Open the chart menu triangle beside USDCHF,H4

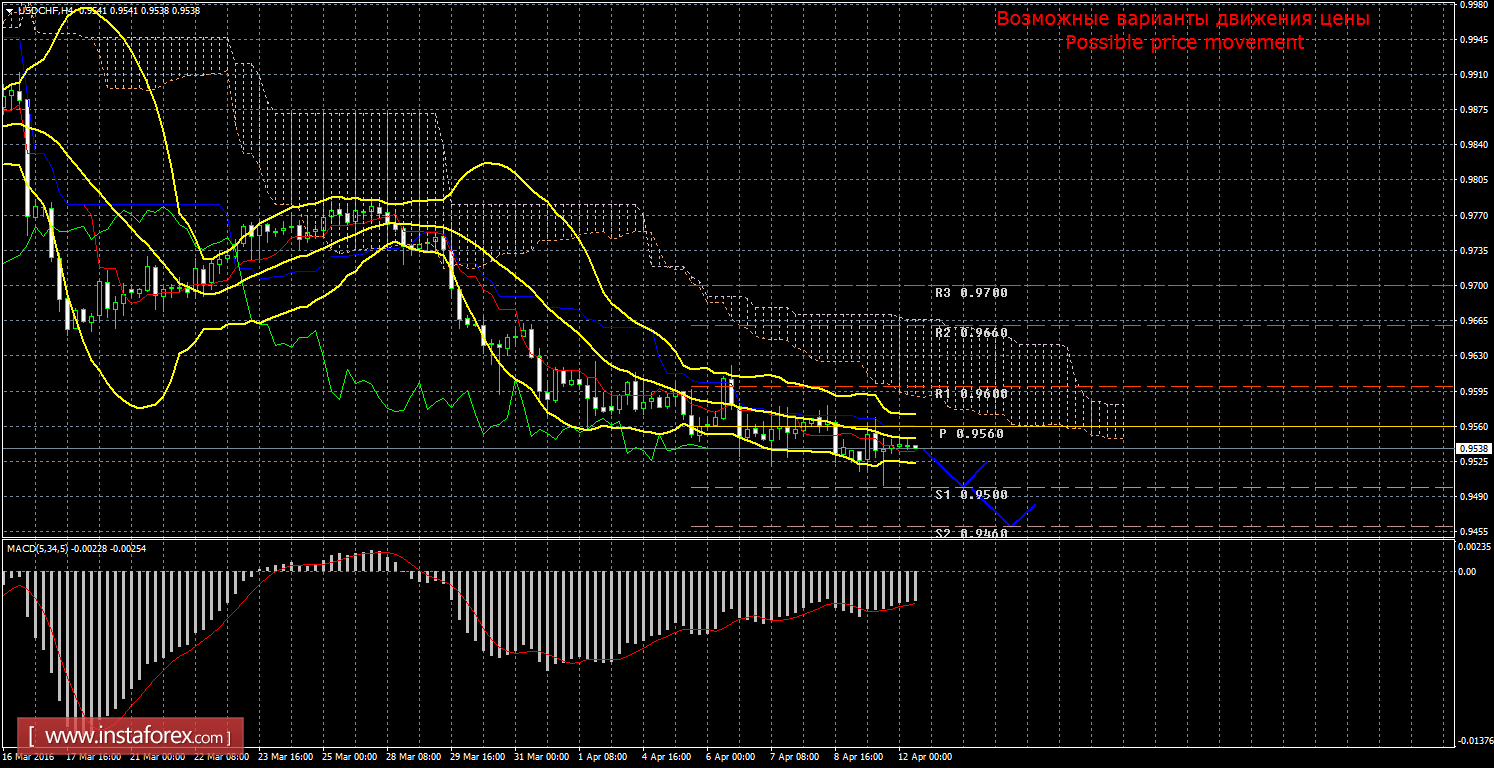point(10,10)
